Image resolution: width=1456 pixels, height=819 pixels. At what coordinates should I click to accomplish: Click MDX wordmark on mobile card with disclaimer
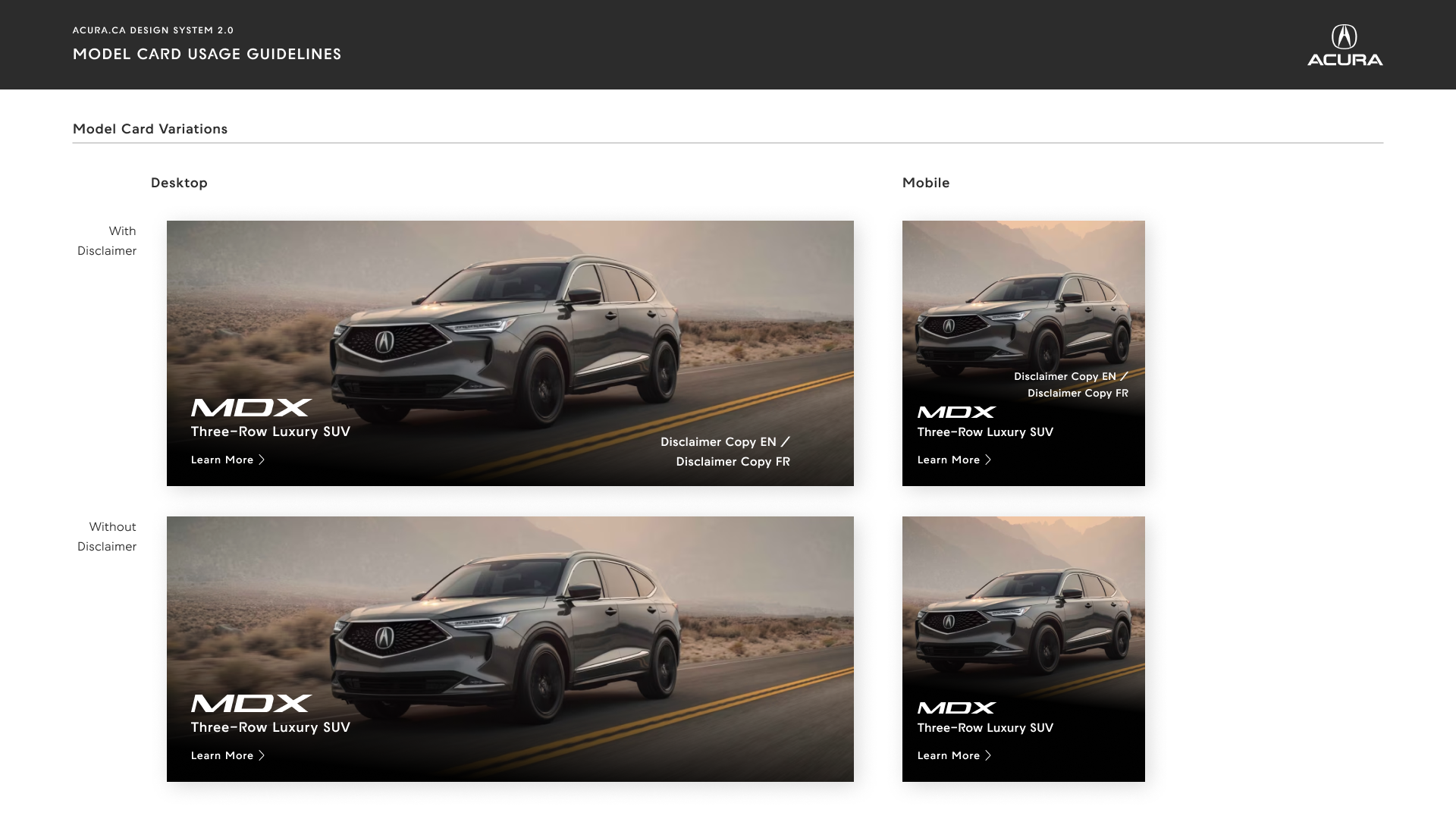click(956, 413)
